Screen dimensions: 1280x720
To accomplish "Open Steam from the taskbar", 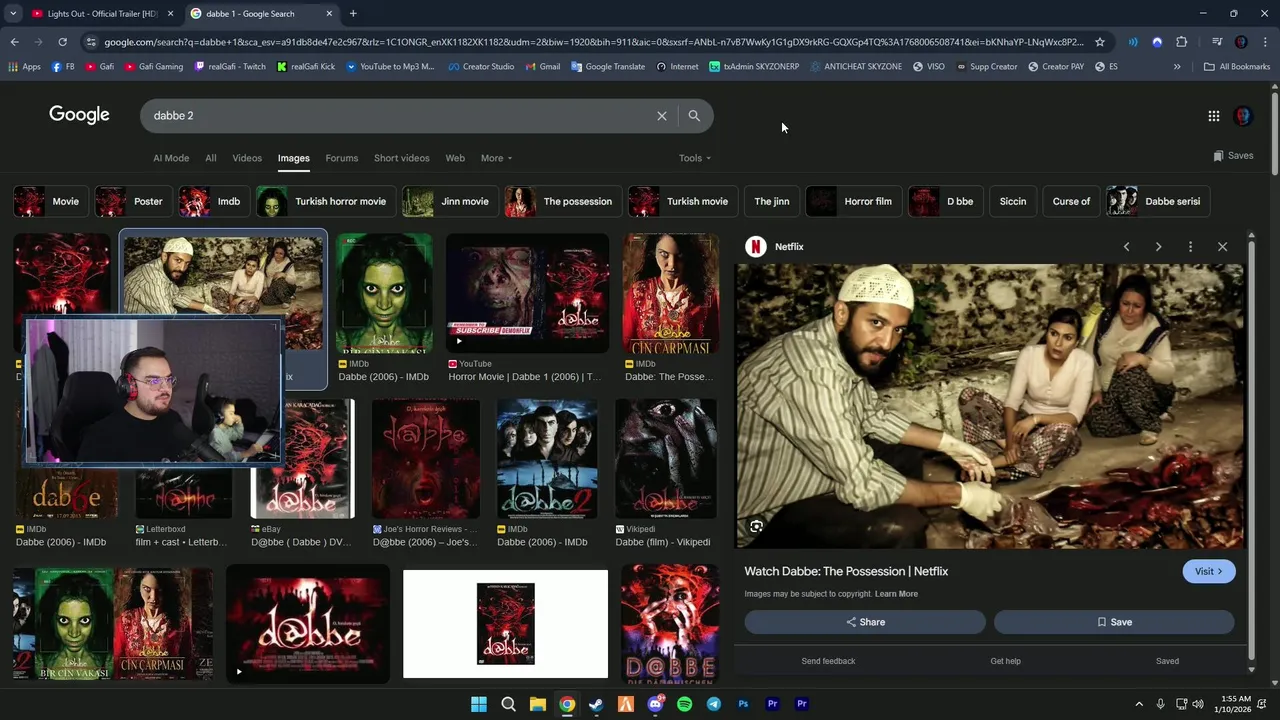I will pyautogui.click(x=596, y=704).
